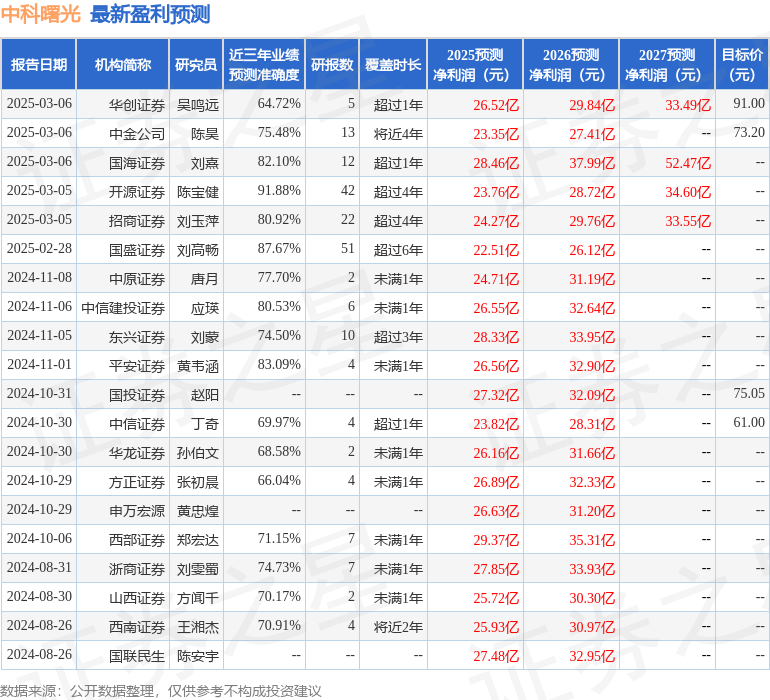Click the 目标价 column header
The height and width of the screenshot is (700, 770).
tap(742, 64)
